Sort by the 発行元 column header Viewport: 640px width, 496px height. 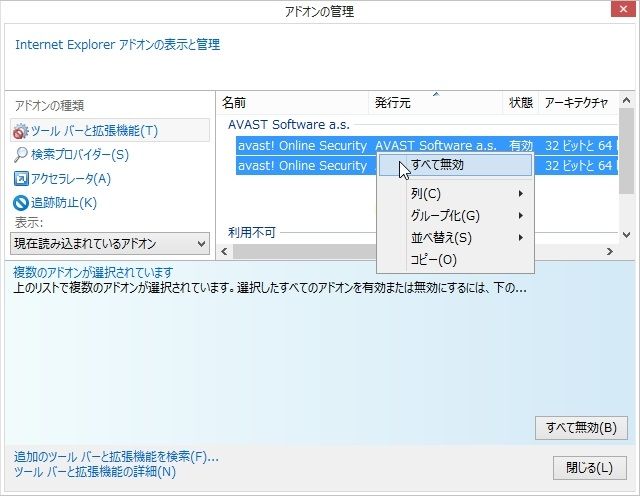tap(436, 102)
